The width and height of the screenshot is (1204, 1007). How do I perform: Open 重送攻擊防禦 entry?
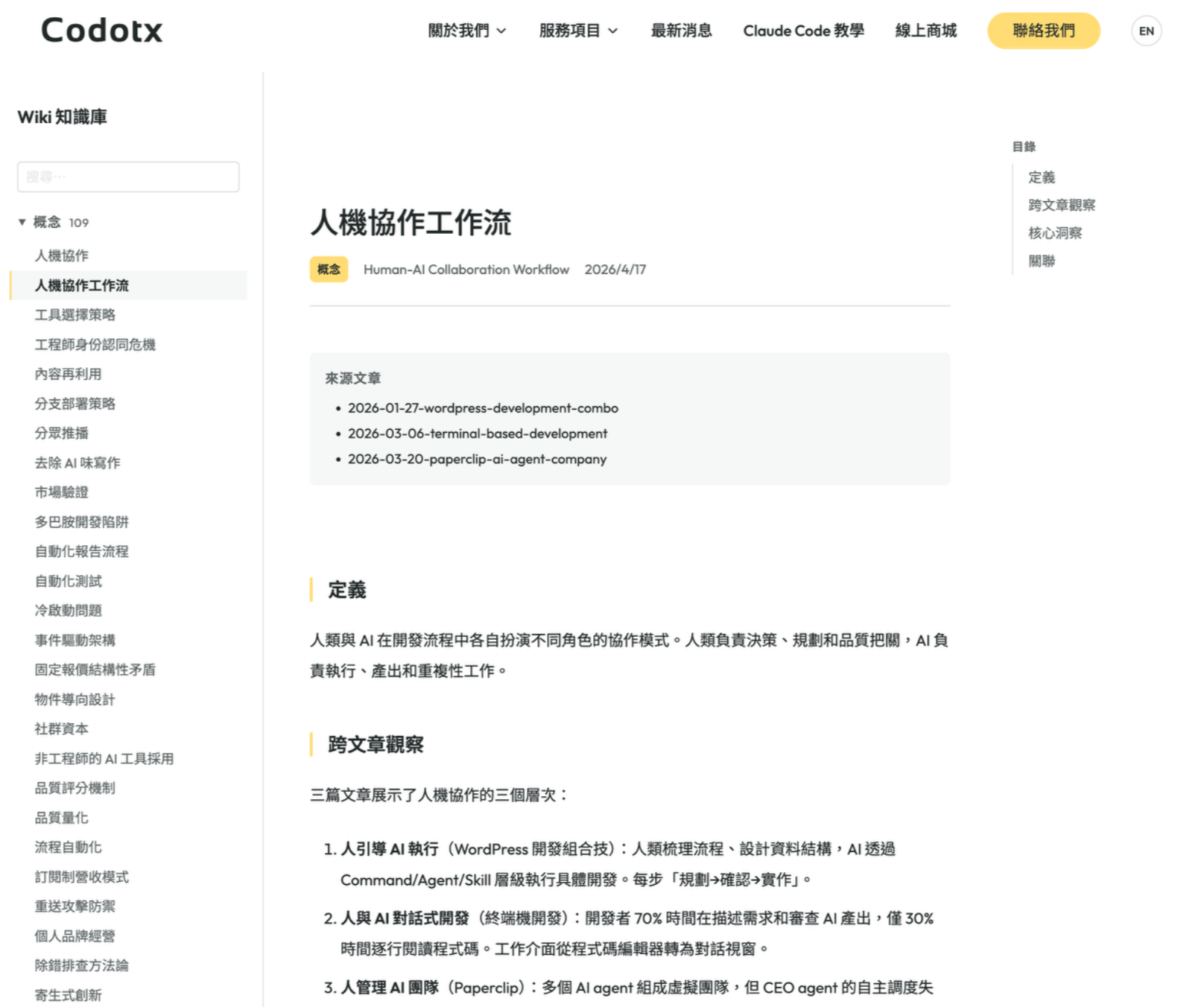click(x=75, y=906)
